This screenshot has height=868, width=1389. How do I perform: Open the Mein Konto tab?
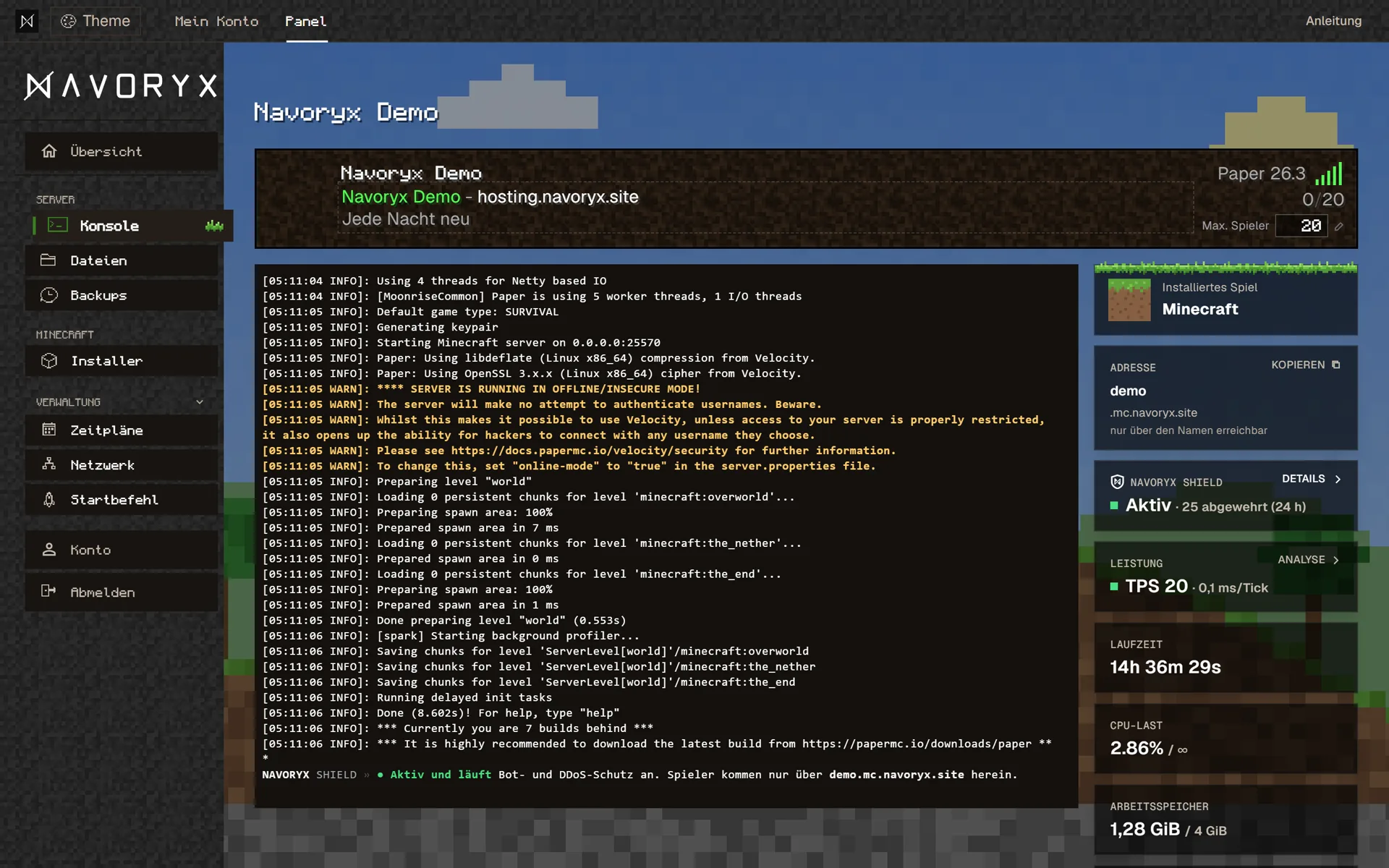pyautogui.click(x=216, y=21)
